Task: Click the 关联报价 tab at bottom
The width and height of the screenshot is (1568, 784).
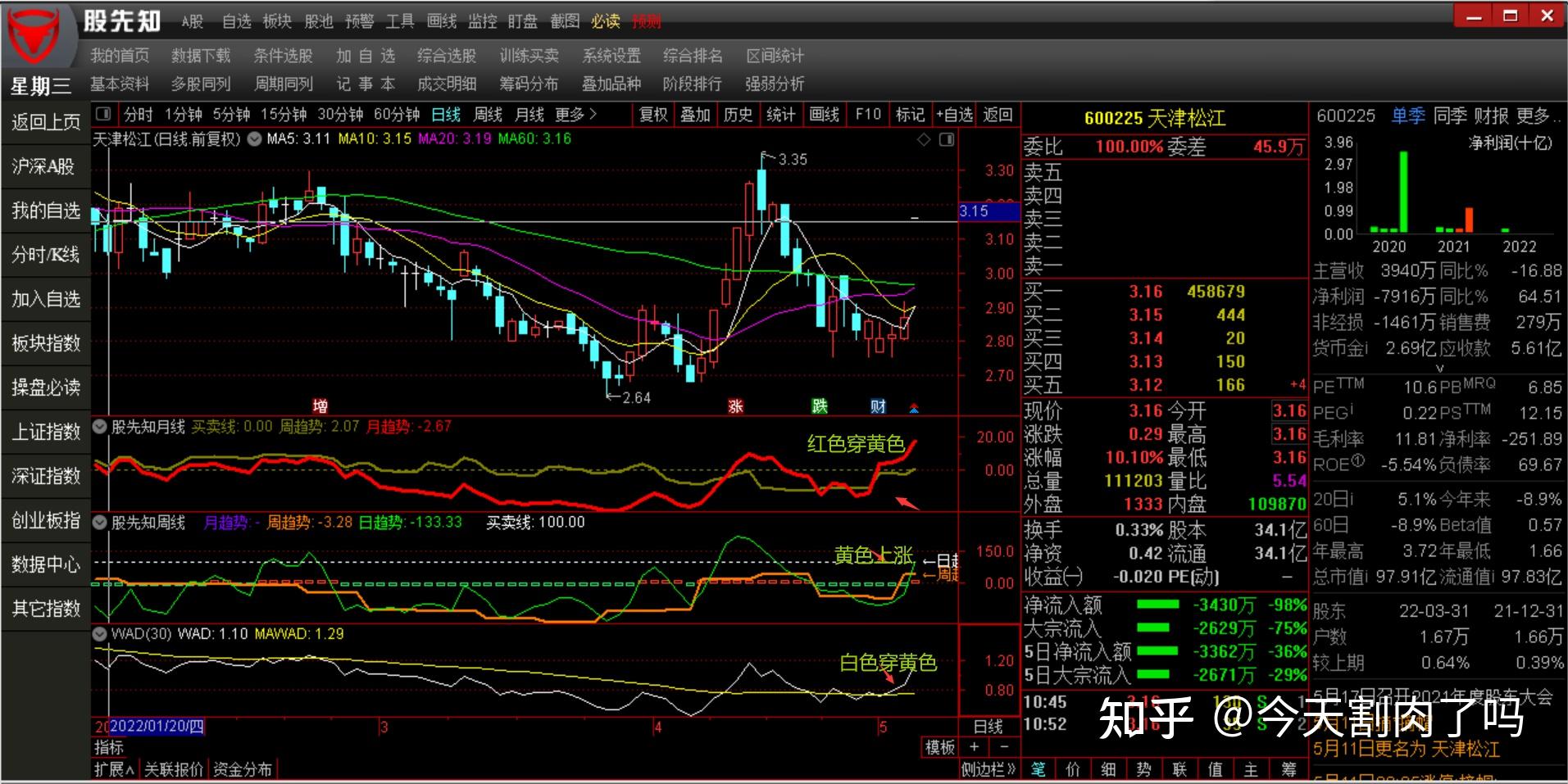Action: point(174,769)
